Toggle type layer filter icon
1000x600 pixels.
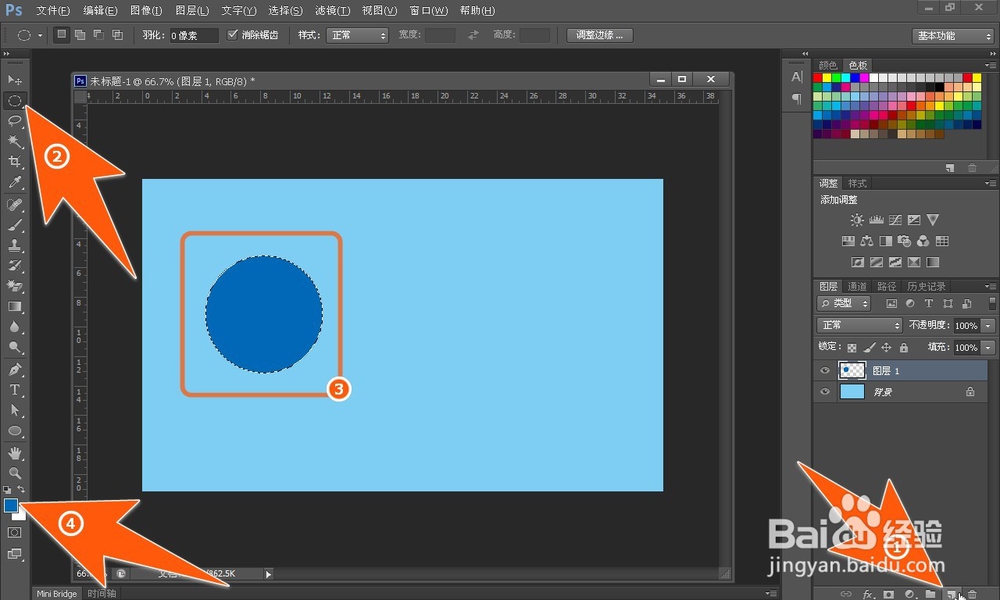(x=929, y=304)
